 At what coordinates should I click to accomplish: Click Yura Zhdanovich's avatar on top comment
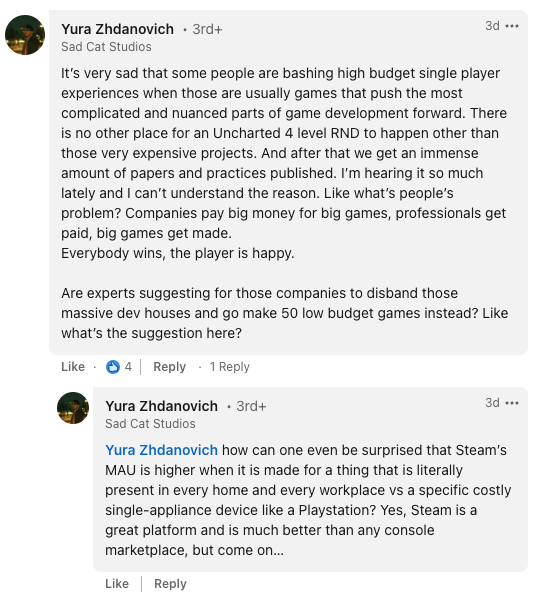click(25, 35)
